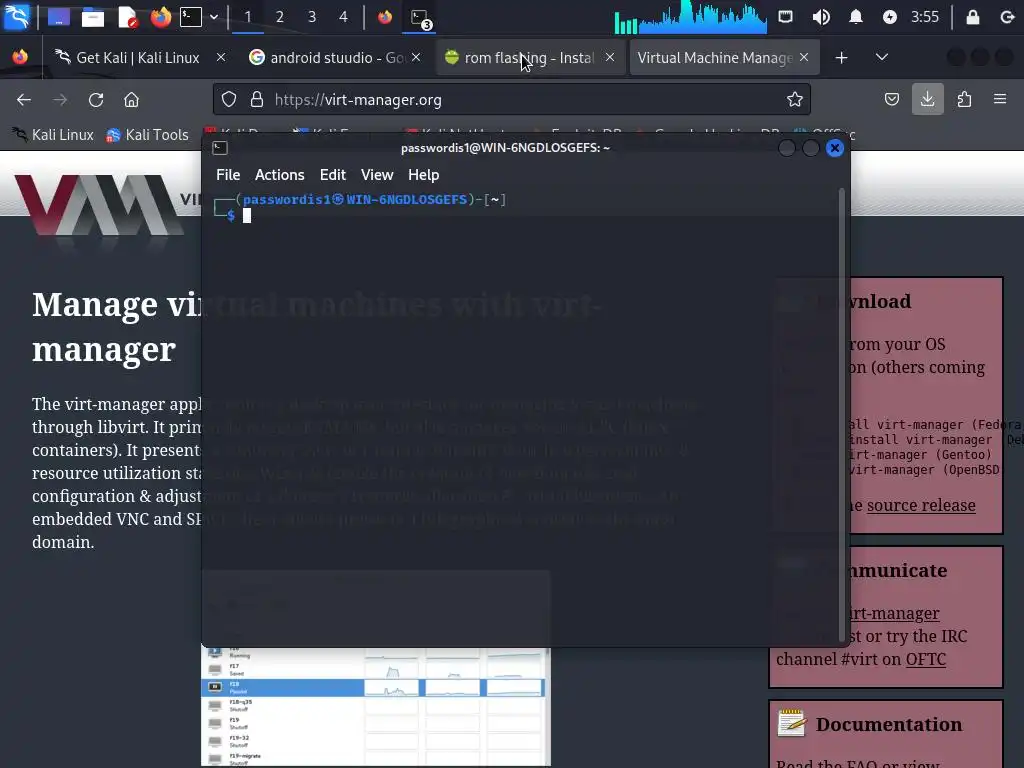The image size is (1024, 768).
Task: Open the extensions puzzle icon
Action: click(x=964, y=99)
